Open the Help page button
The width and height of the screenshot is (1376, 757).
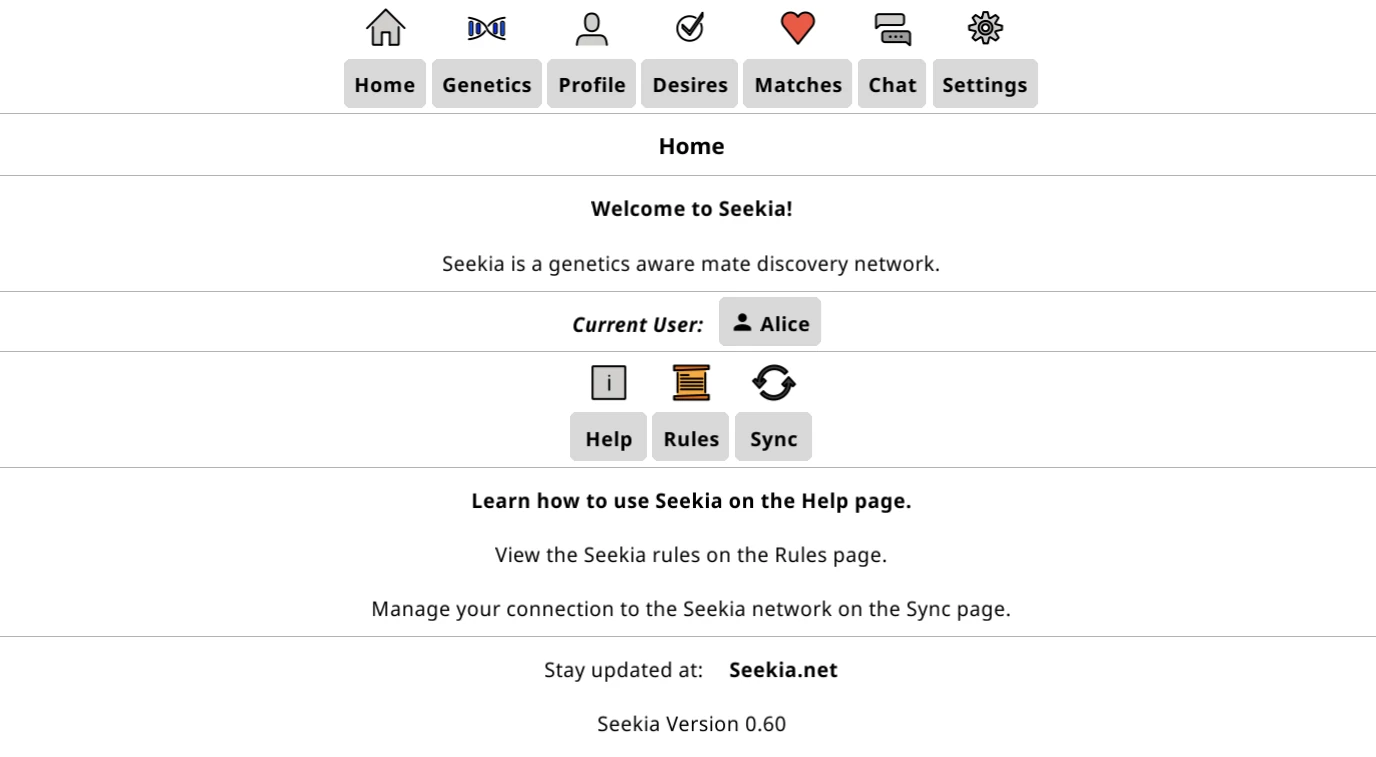tap(608, 437)
